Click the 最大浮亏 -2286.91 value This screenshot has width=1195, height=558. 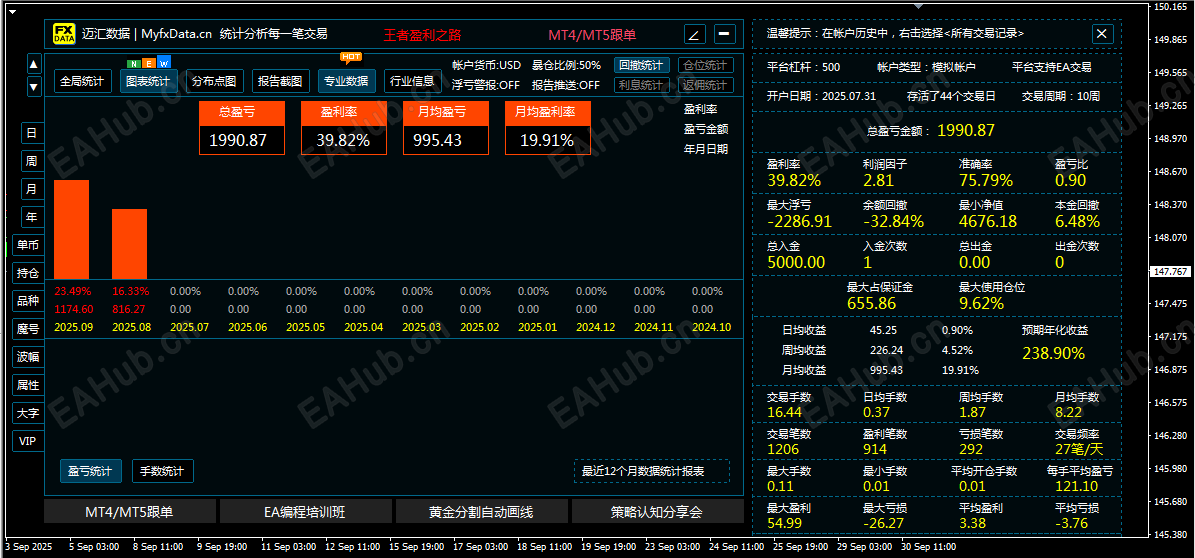[799, 222]
